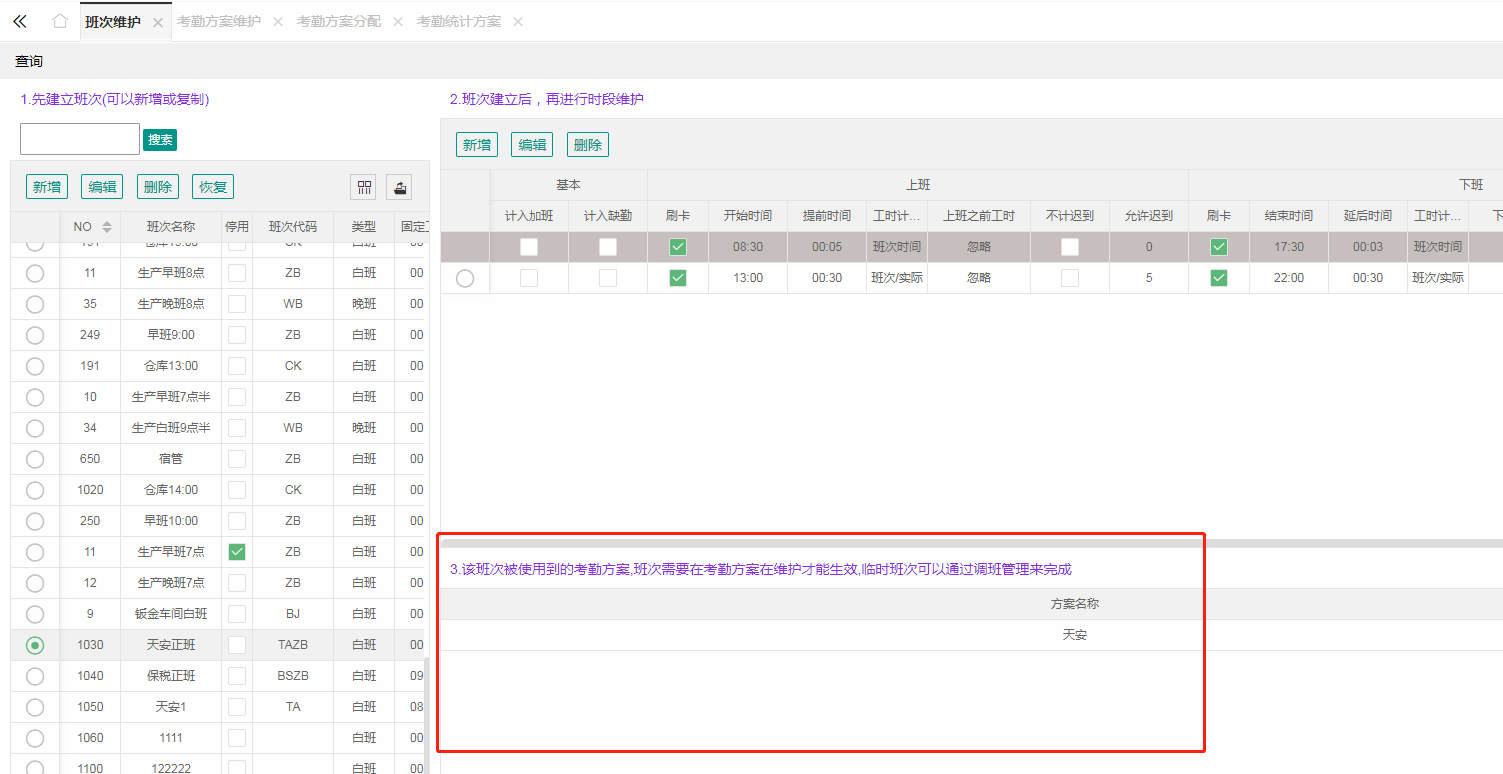Close the 考勤方案维护 tab
Screen dimensions: 1503x774
278,22
